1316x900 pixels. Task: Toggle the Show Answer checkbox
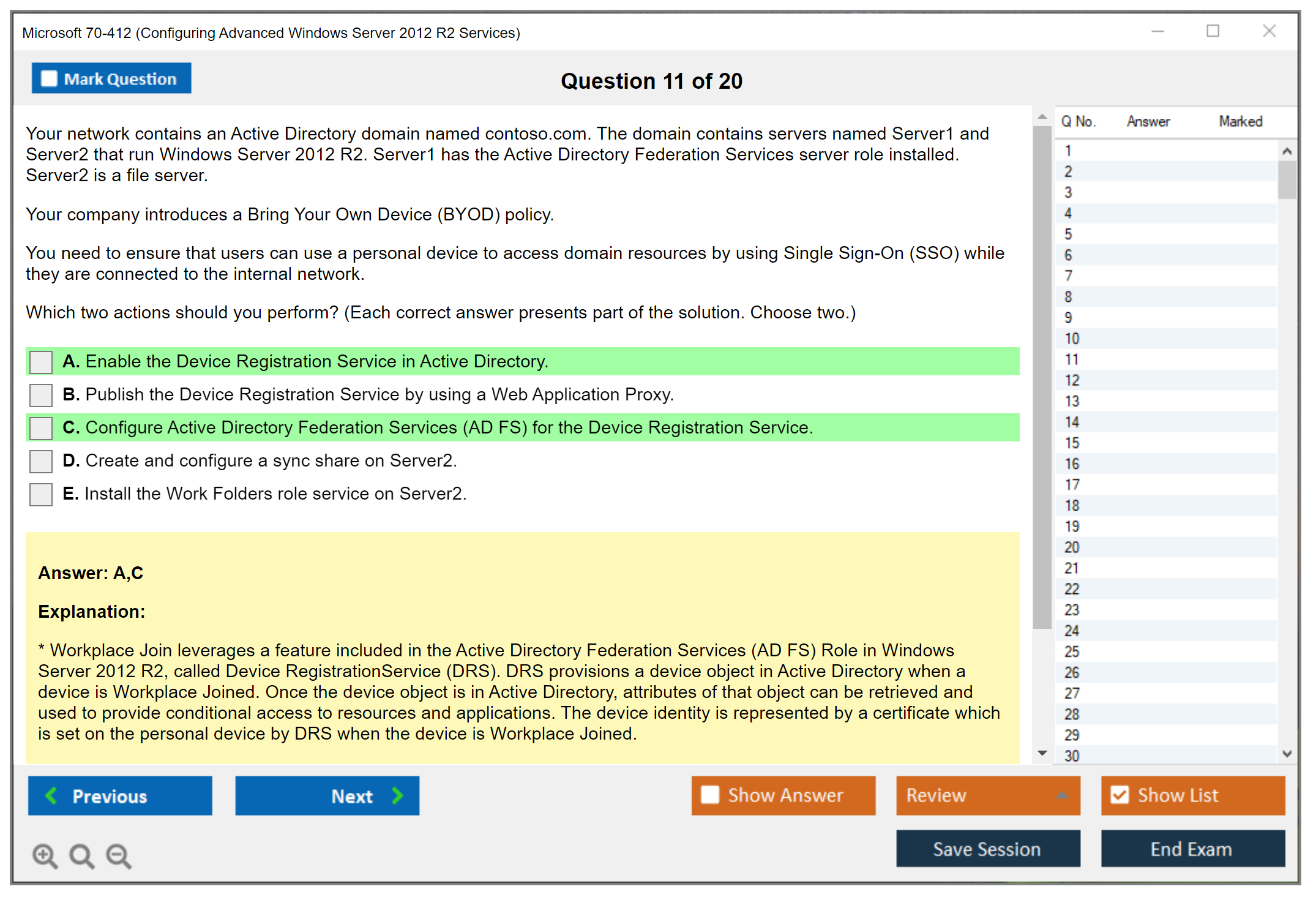(x=710, y=795)
